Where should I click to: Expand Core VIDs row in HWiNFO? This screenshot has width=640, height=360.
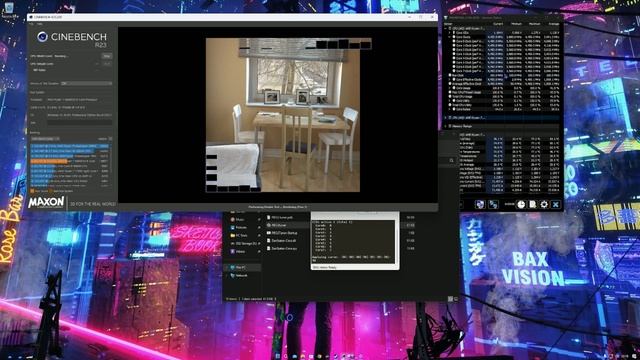(450, 33)
